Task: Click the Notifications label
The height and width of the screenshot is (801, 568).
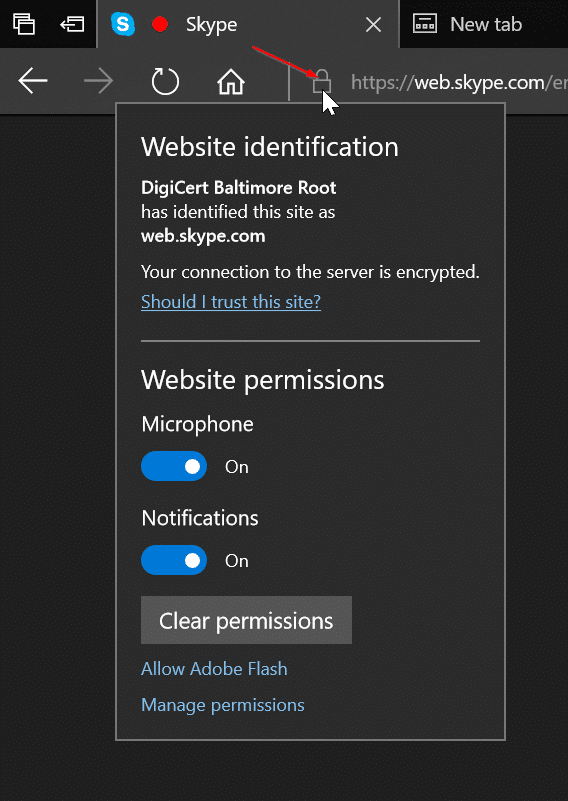Action: tap(200, 518)
